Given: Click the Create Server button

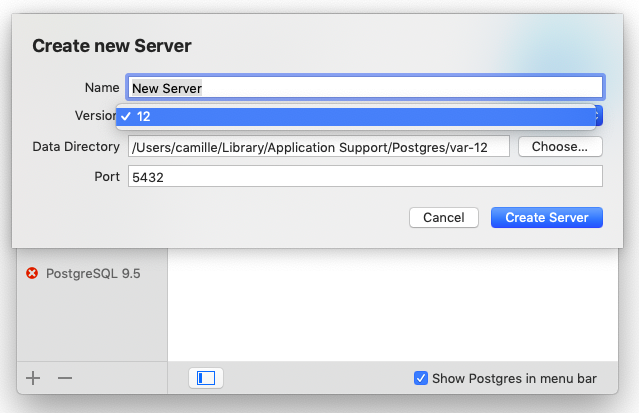Looking at the screenshot, I should point(546,217).
